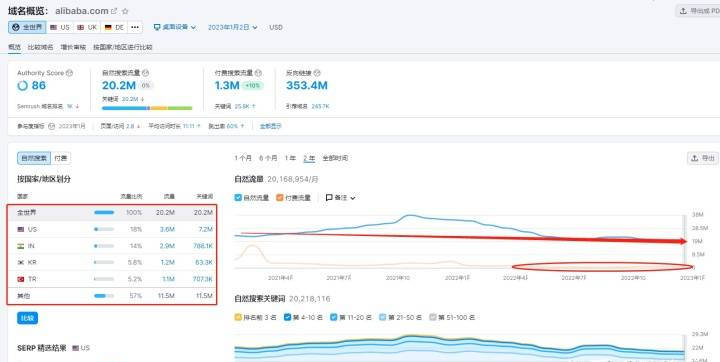Image resolution: width=720 pixels, height=362 pixels.
Task: Open organic traffic 20.2M value
Action: point(119,85)
